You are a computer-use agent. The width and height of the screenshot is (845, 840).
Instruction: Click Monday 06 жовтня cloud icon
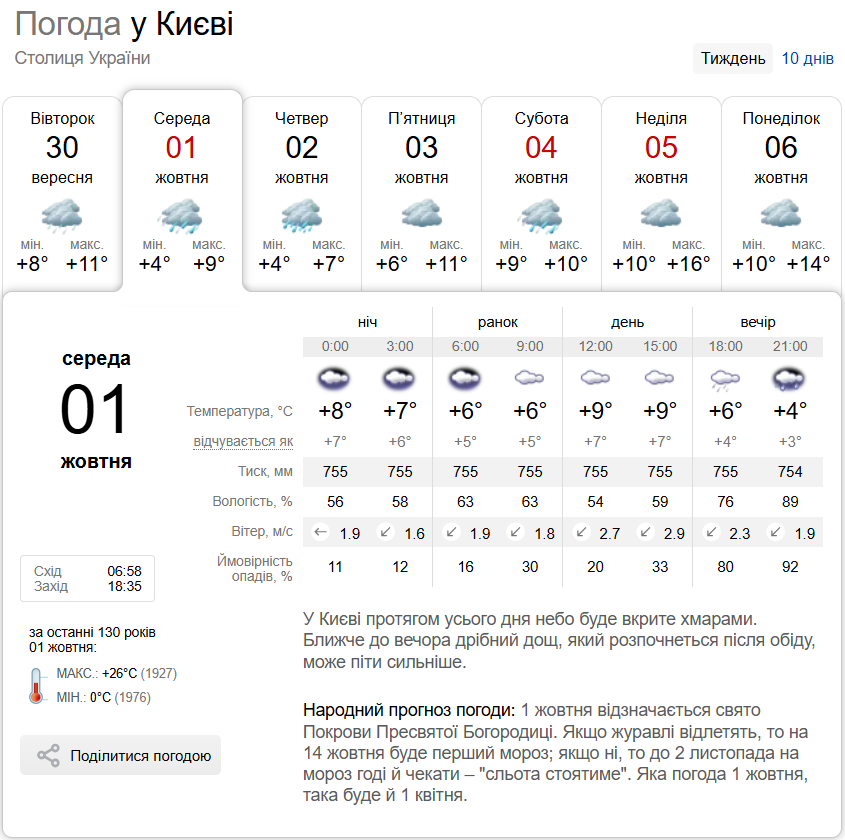click(781, 214)
